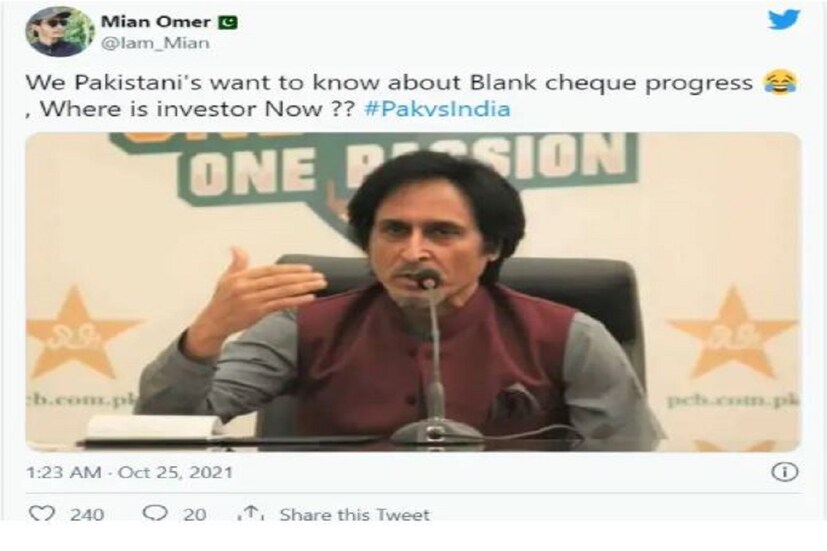Screen dimensions: 827x551
Task: Click the tweet text about Blank cheque progress
Action: tap(389, 83)
